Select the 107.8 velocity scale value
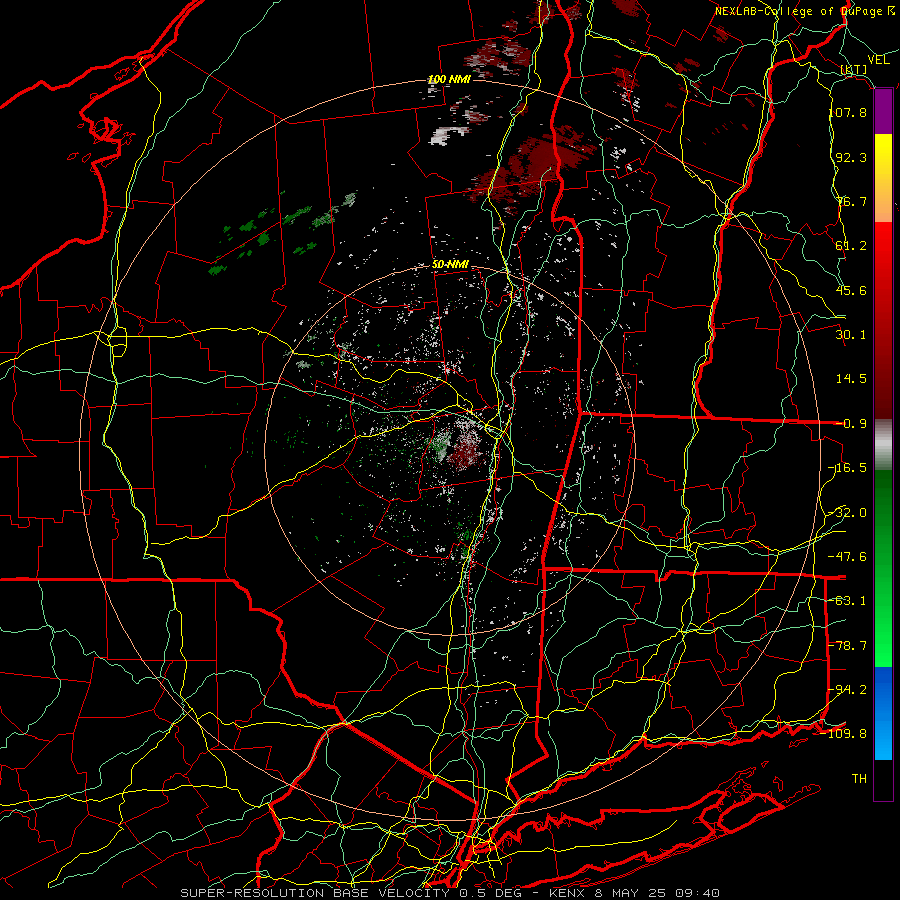 pos(848,112)
